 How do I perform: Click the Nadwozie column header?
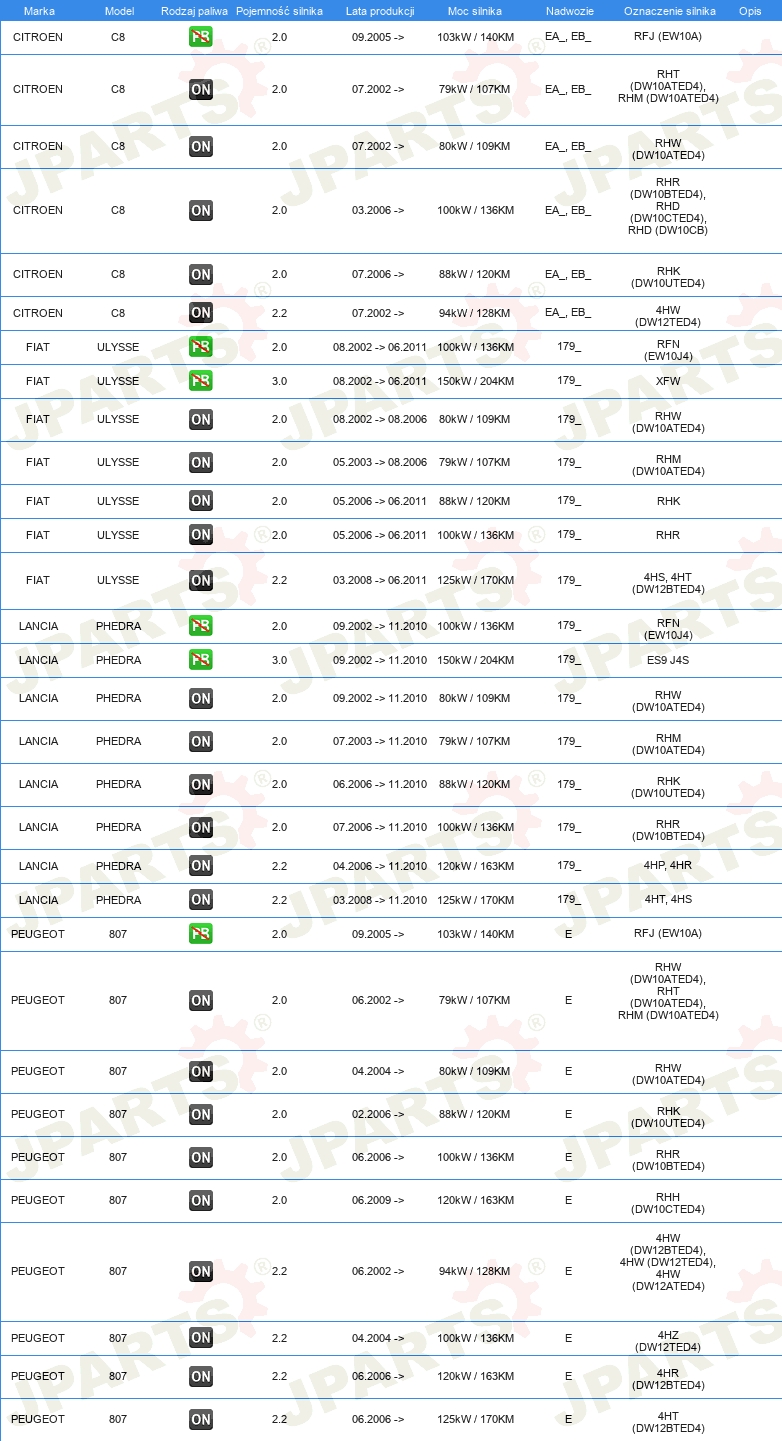pyautogui.click(x=570, y=11)
